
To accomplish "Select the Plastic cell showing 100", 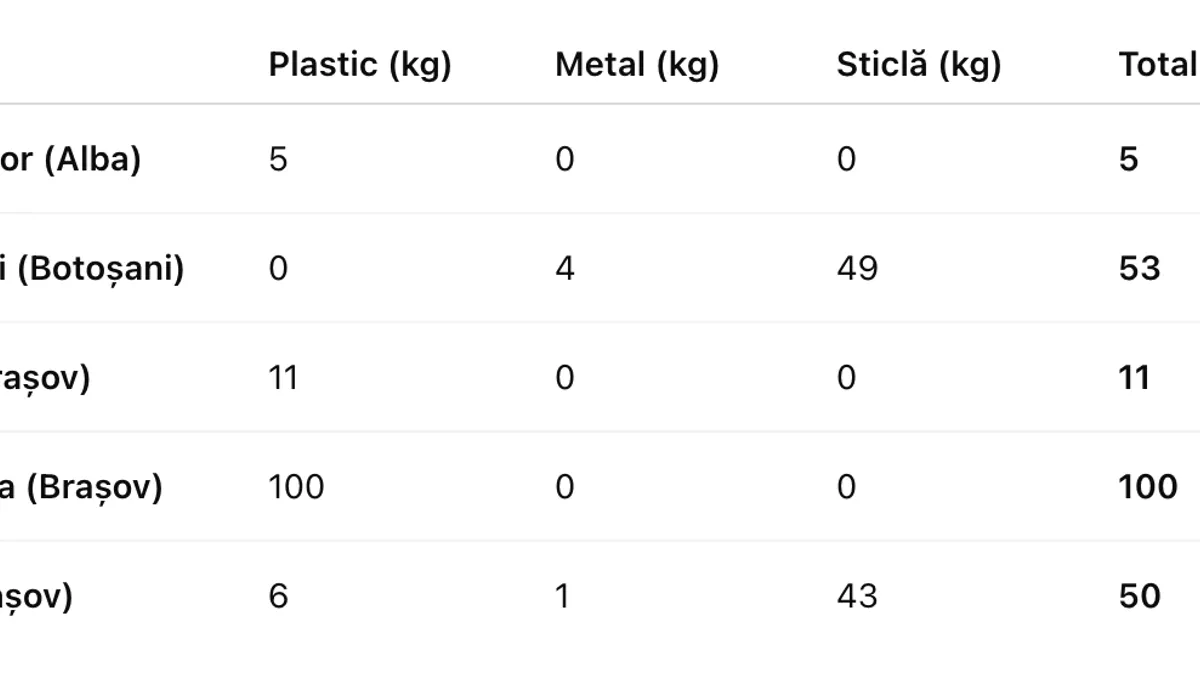I will tap(296, 487).
